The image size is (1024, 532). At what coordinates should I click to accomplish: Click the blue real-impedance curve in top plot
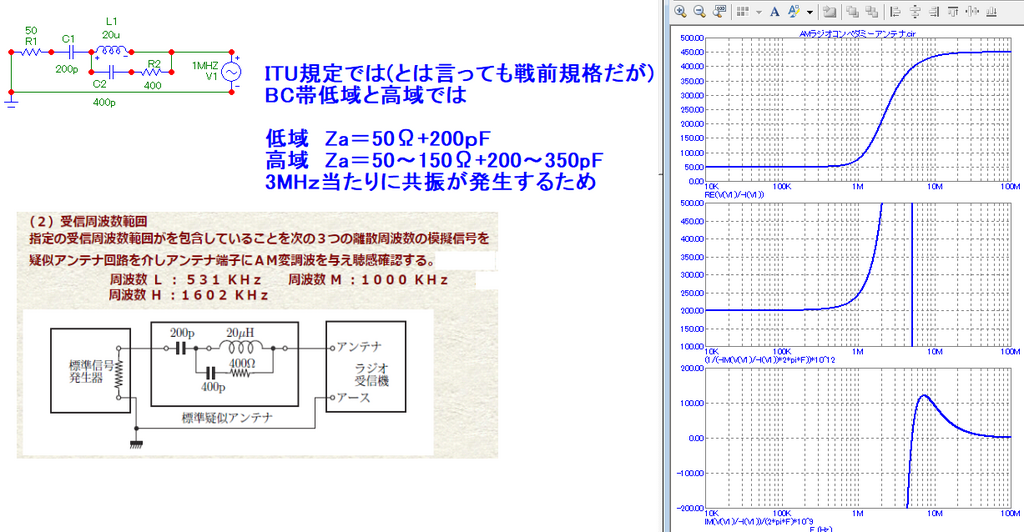[x=882, y=123]
